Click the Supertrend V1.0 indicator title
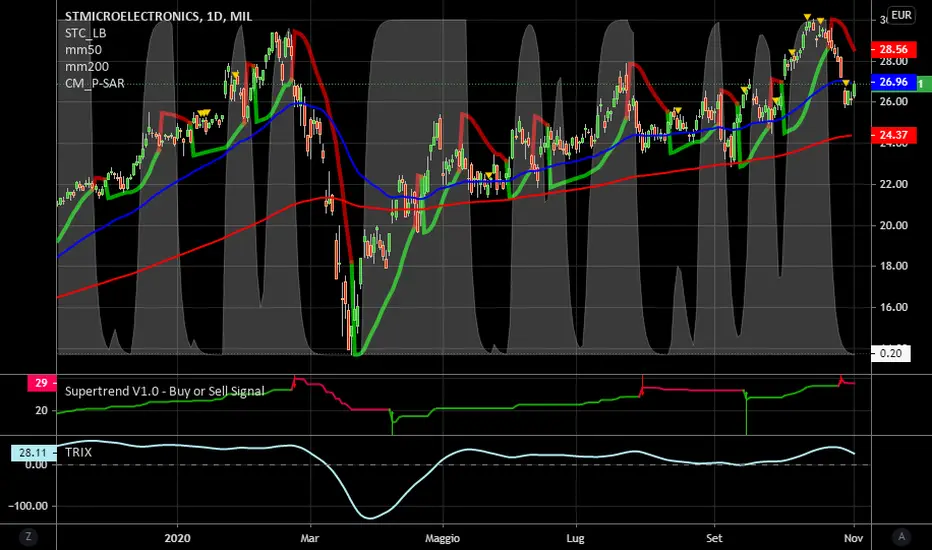Viewport: 932px width, 550px height. [165, 391]
